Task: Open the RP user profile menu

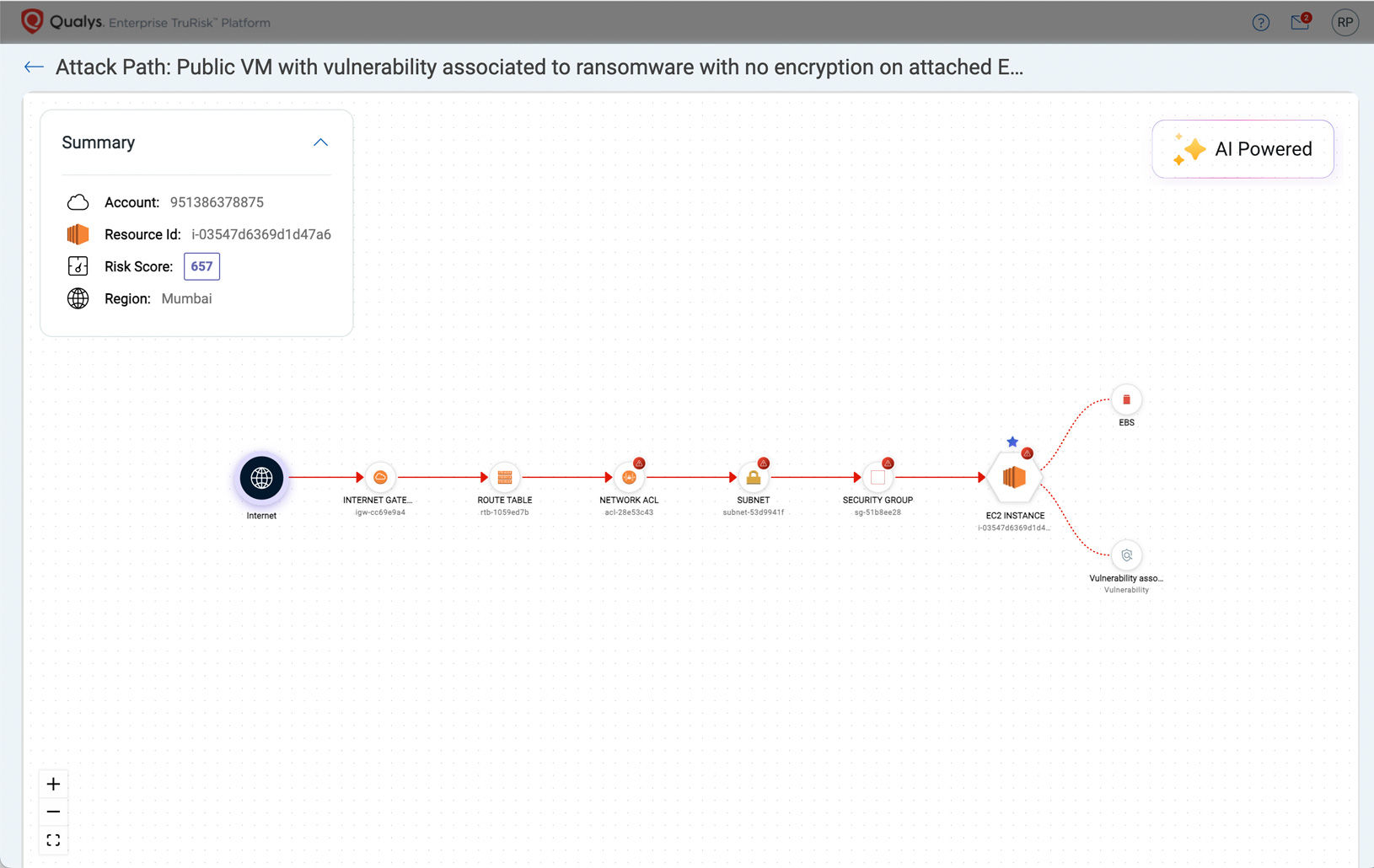Action: point(1345,23)
